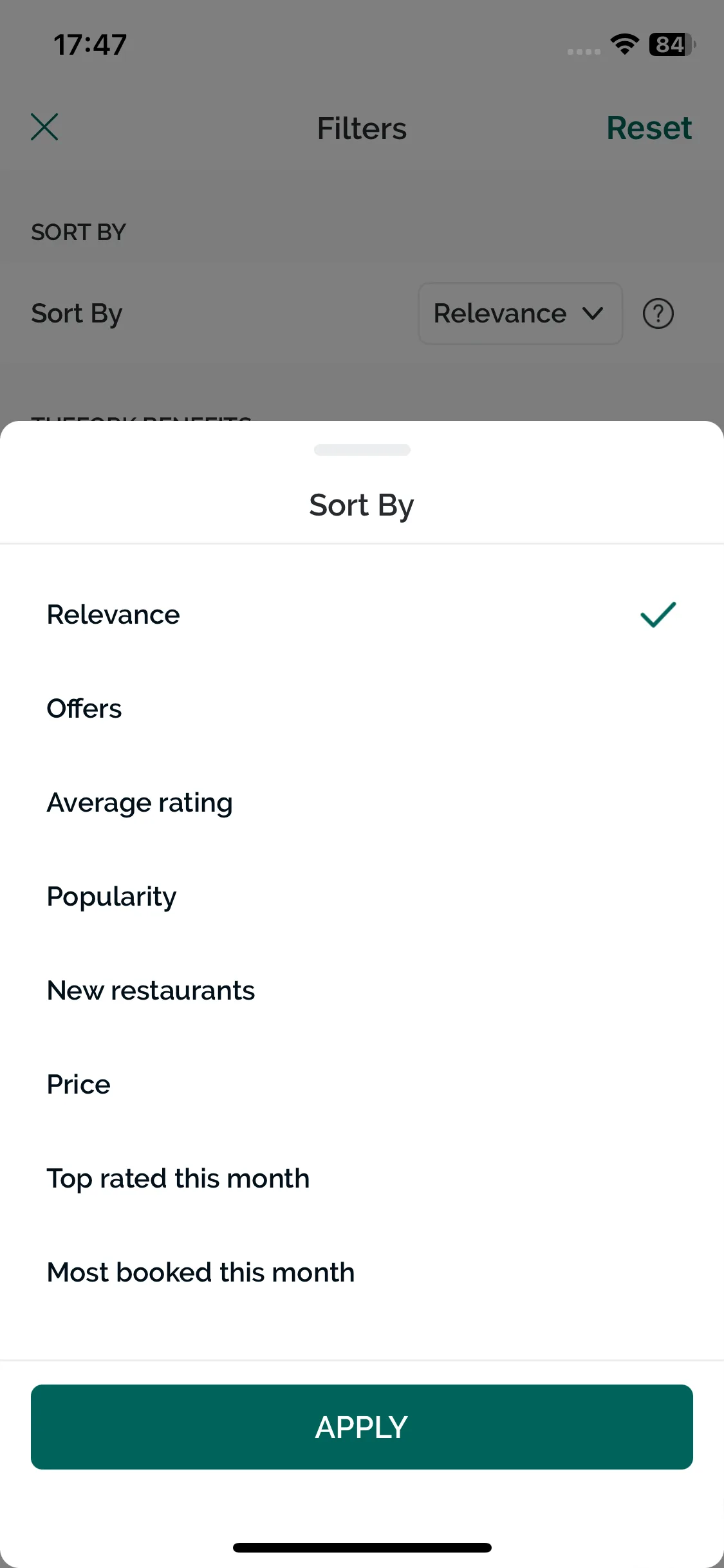The image size is (724, 1568).
Task: Close the Filters screen with X icon
Action: coord(44,127)
